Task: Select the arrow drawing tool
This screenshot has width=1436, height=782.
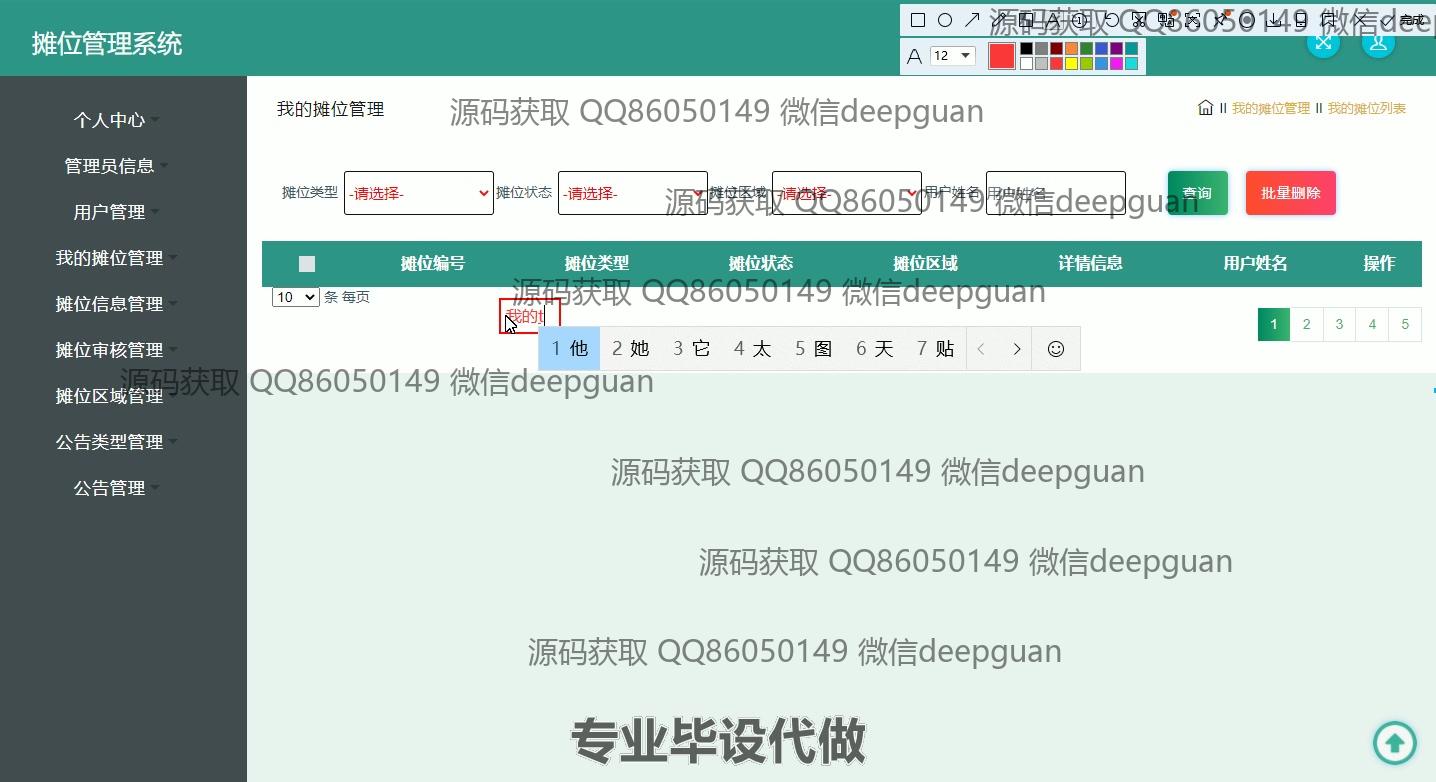Action: [x=972, y=20]
